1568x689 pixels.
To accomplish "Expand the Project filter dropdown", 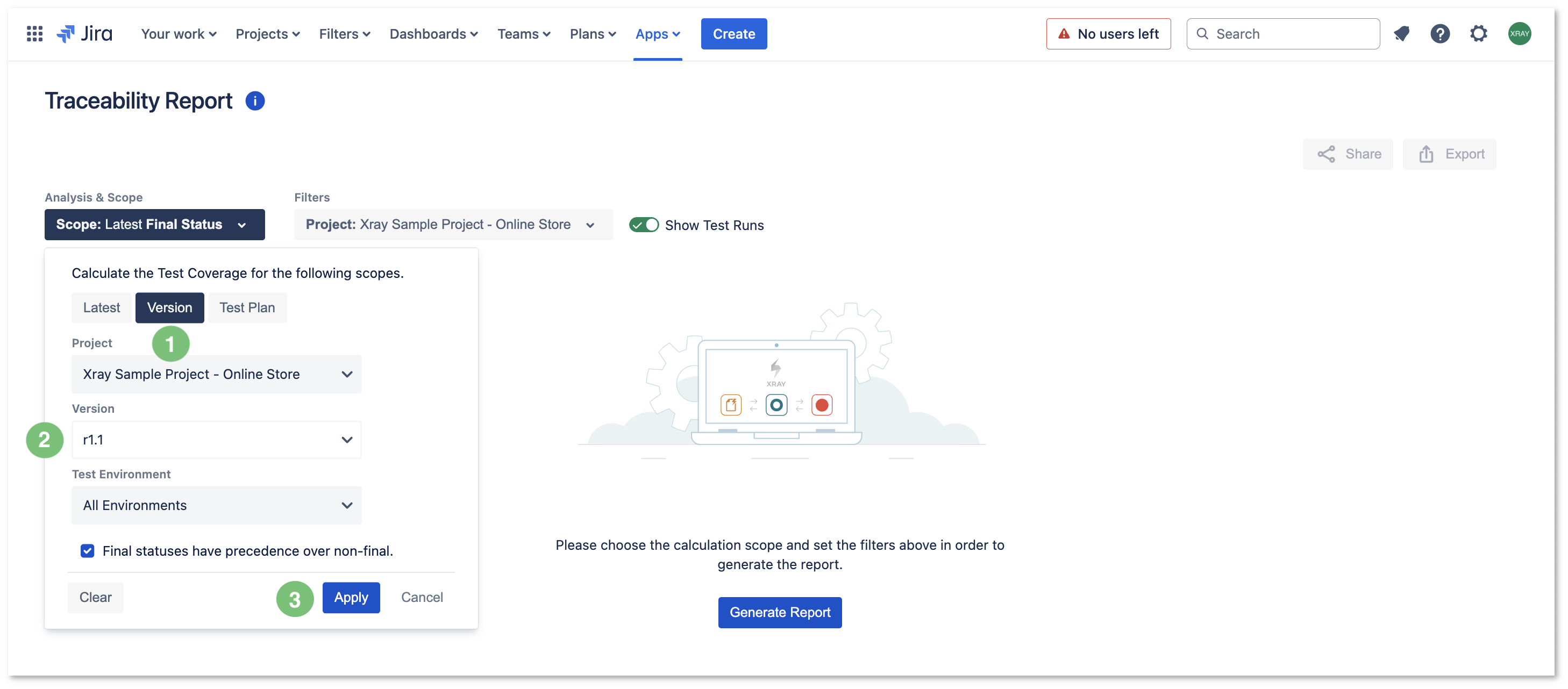I will (x=453, y=225).
